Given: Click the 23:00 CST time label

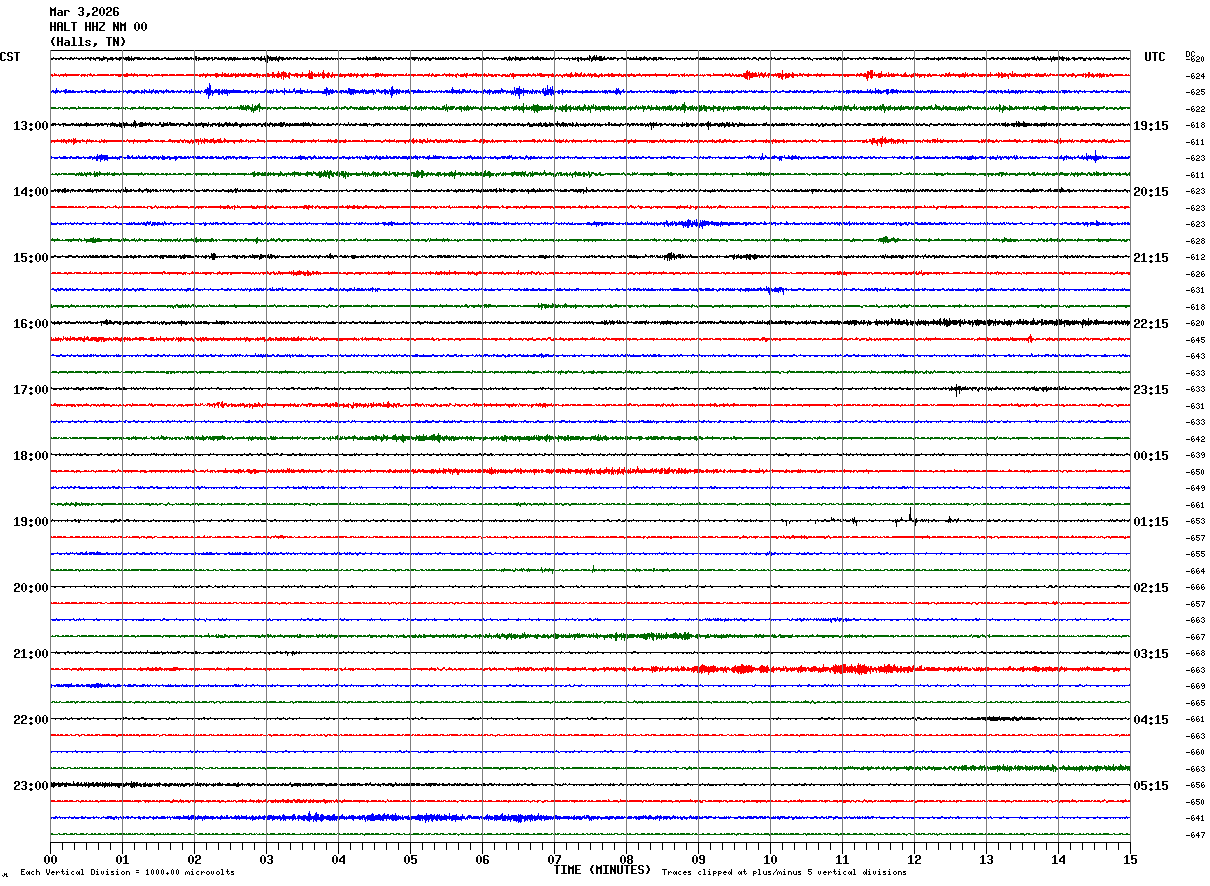Looking at the screenshot, I should (31, 786).
